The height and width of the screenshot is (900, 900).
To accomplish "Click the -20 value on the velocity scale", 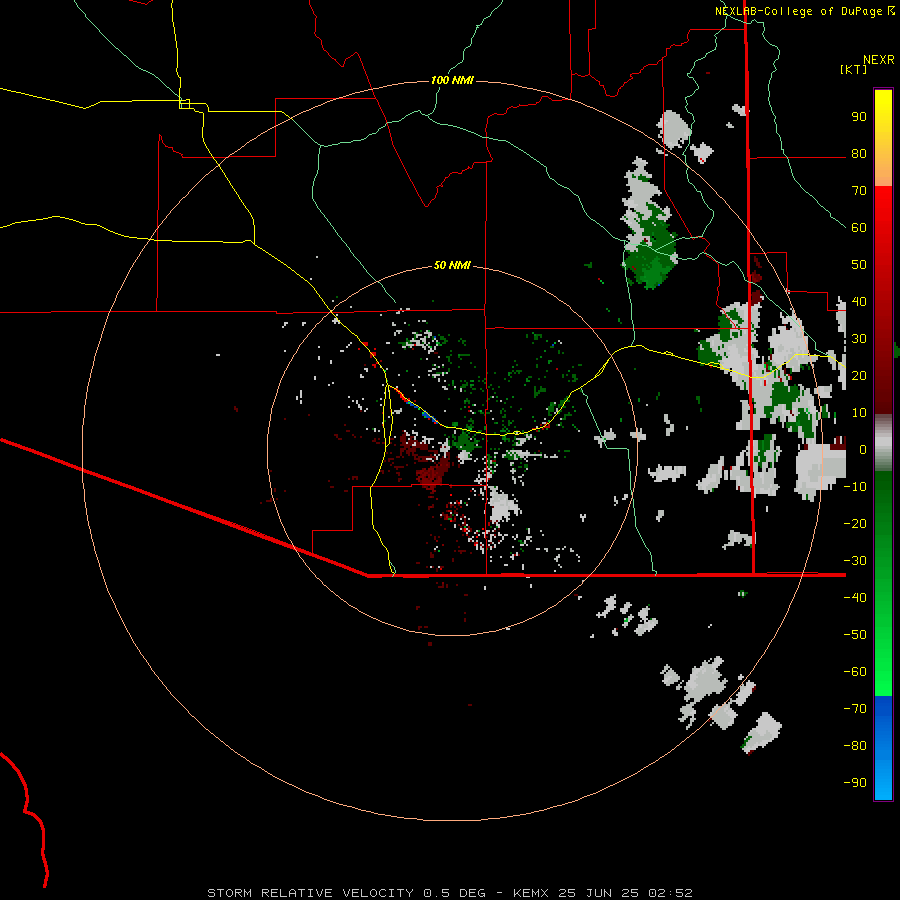I will [855, 523].
